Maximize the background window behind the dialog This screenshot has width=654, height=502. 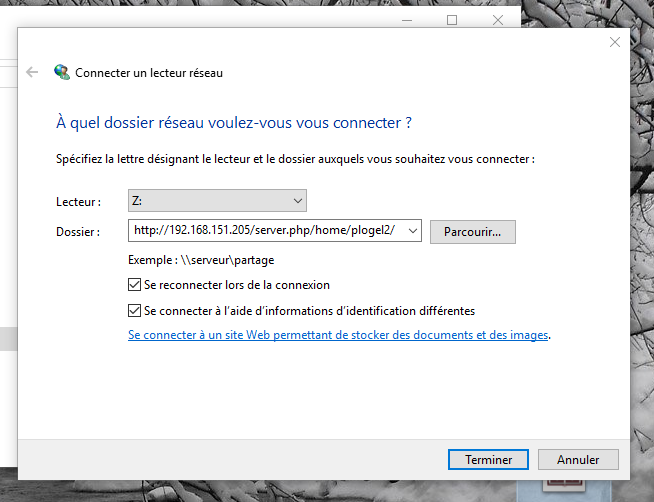pos(452,20)
